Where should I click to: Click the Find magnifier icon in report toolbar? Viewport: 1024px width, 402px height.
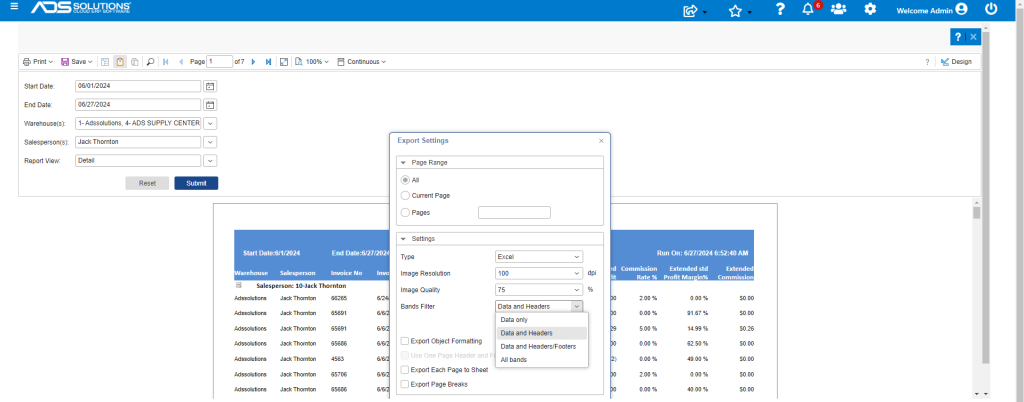tap(150, 62)
